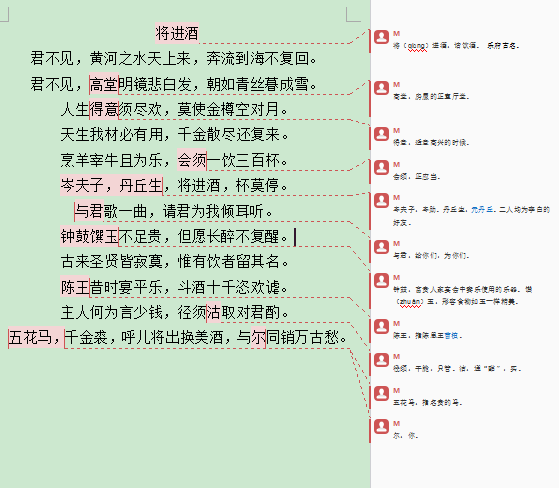
Task: Click highlighted word 会须 in the poem
Action: click(x=192, y=160)
